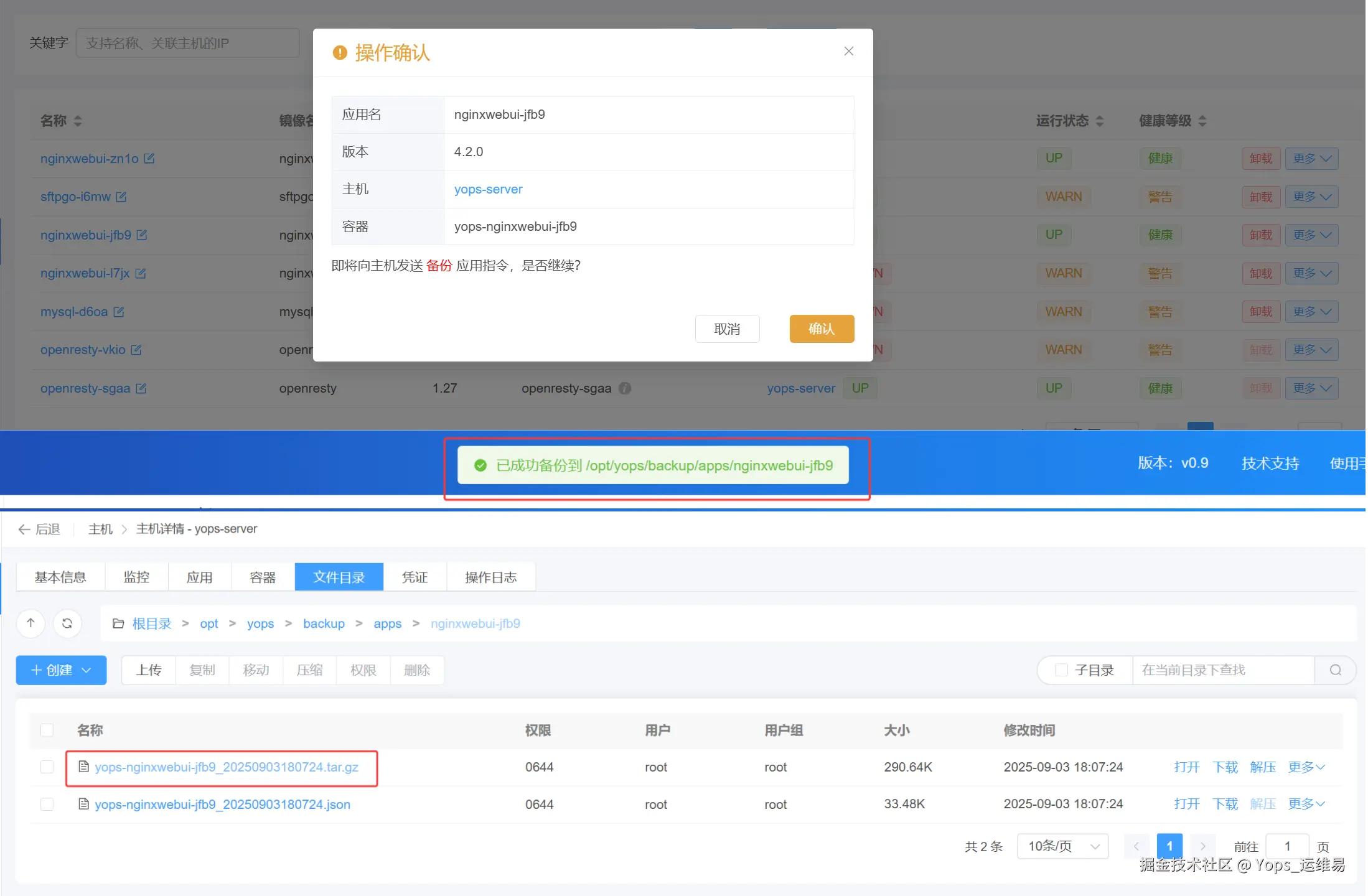Select all files with header checkbox
This screenshot has height=896, width=1368.
tap(47, 730)
